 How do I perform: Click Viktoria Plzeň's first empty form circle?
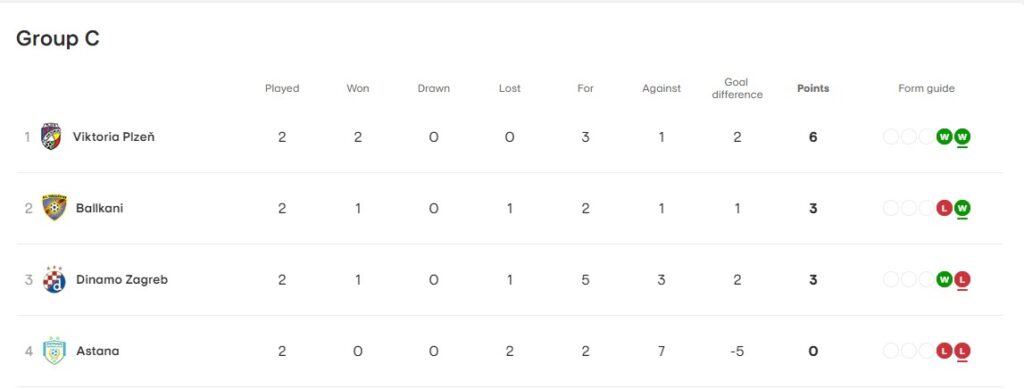coord(890,137)
